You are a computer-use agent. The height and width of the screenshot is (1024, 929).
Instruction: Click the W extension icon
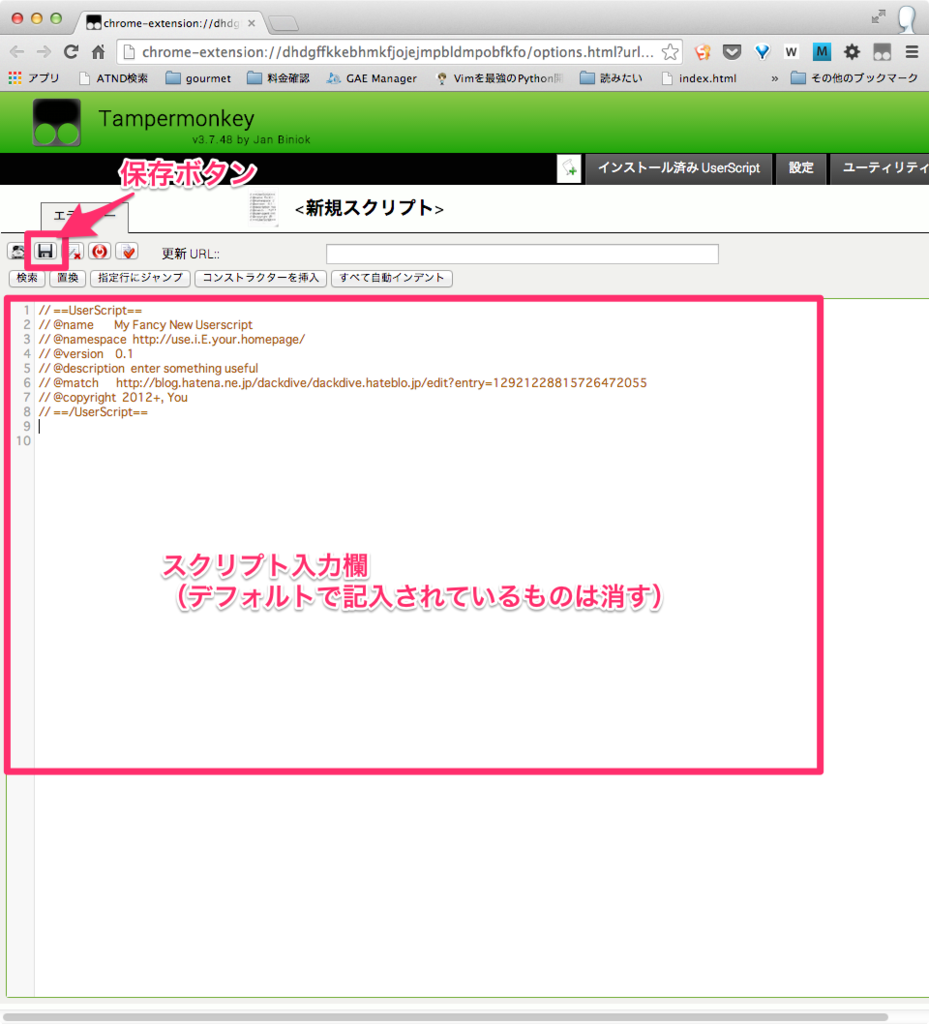791,52
